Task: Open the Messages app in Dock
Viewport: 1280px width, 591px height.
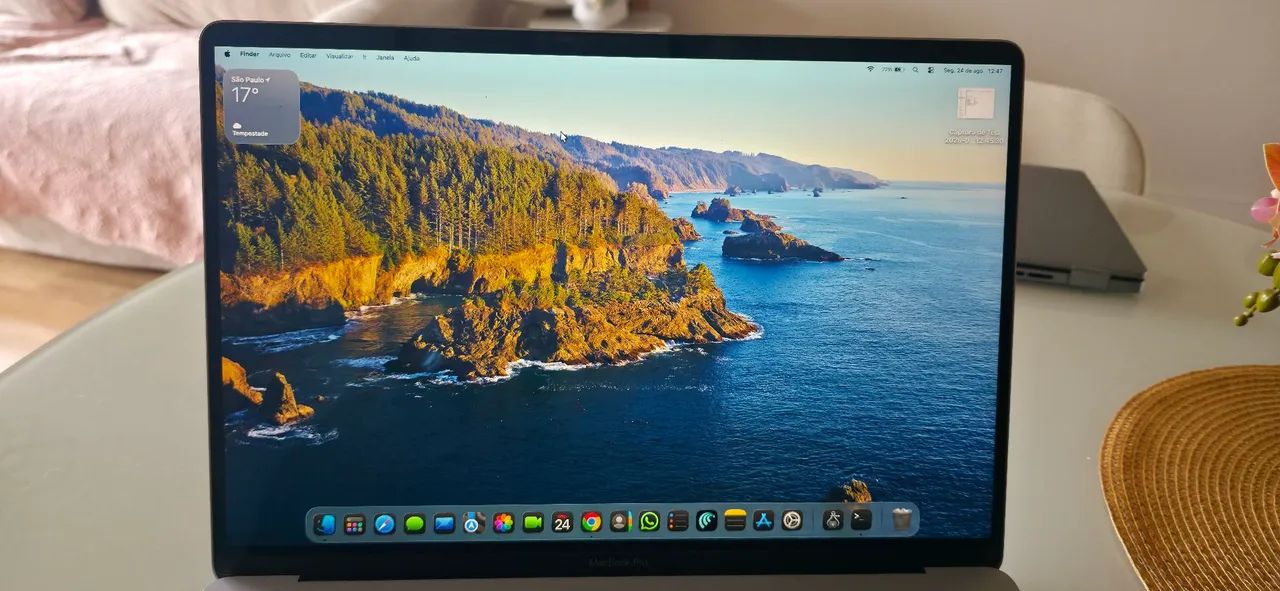Action: [414, 523]
